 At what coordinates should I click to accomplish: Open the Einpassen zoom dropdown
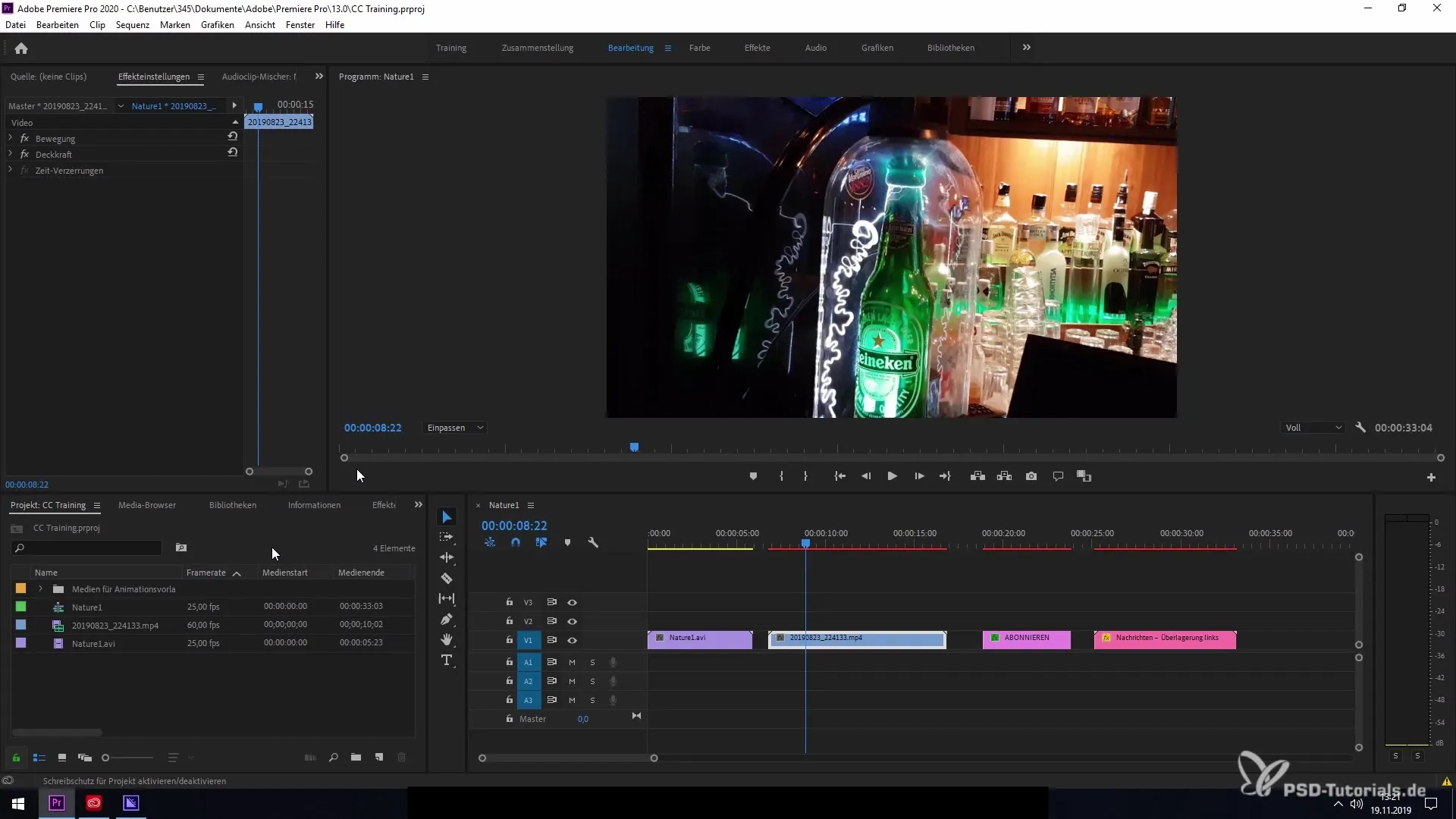point(454,428)
